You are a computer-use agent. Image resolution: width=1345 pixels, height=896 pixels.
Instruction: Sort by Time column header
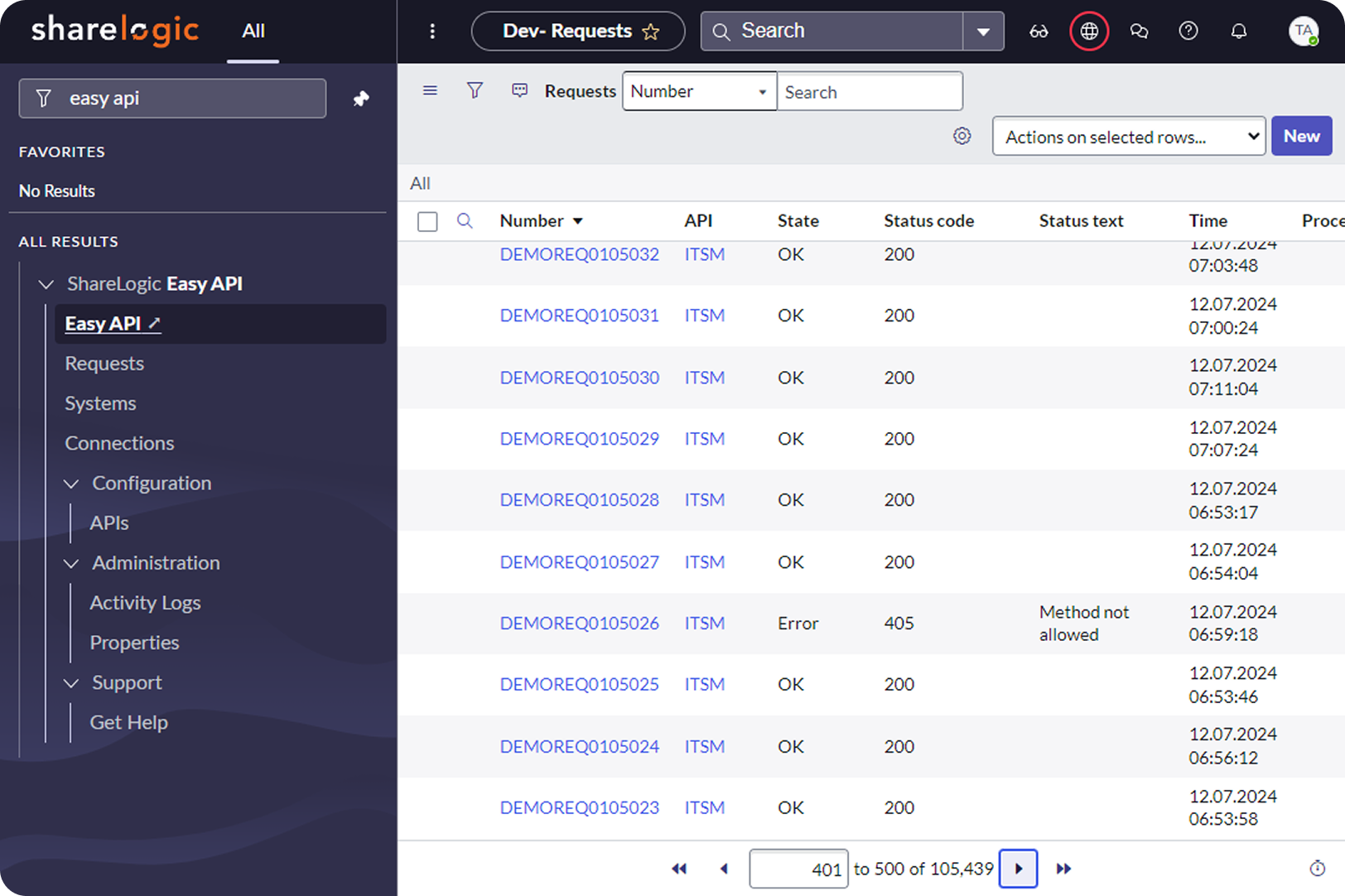click(1208, 221)
